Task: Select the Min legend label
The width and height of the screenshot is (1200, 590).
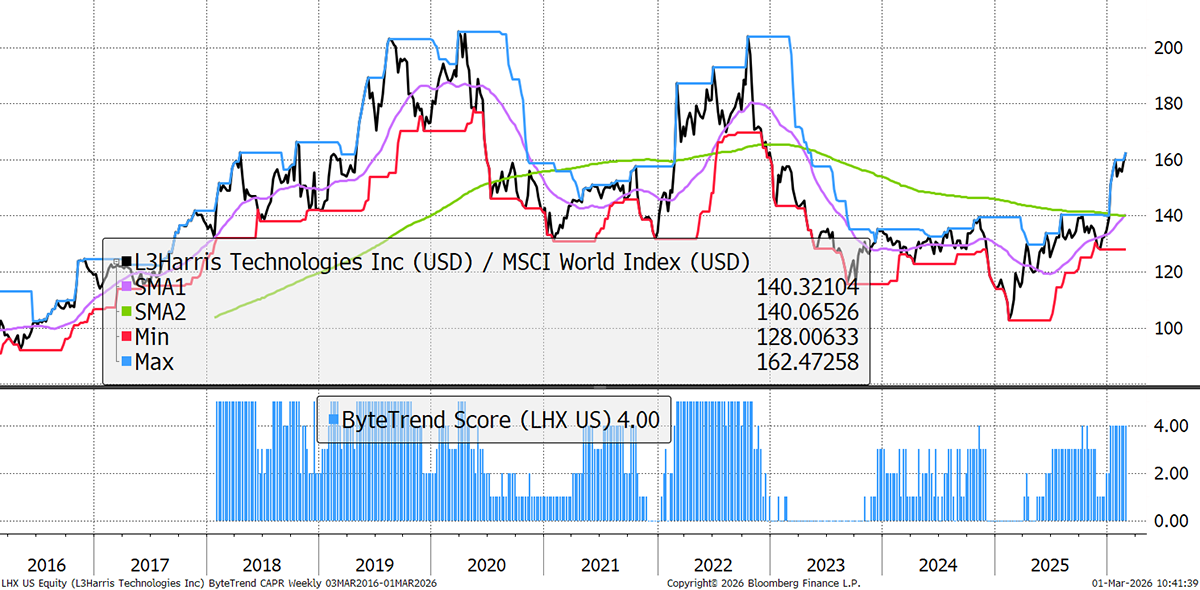Action: (x=154, y=338)
